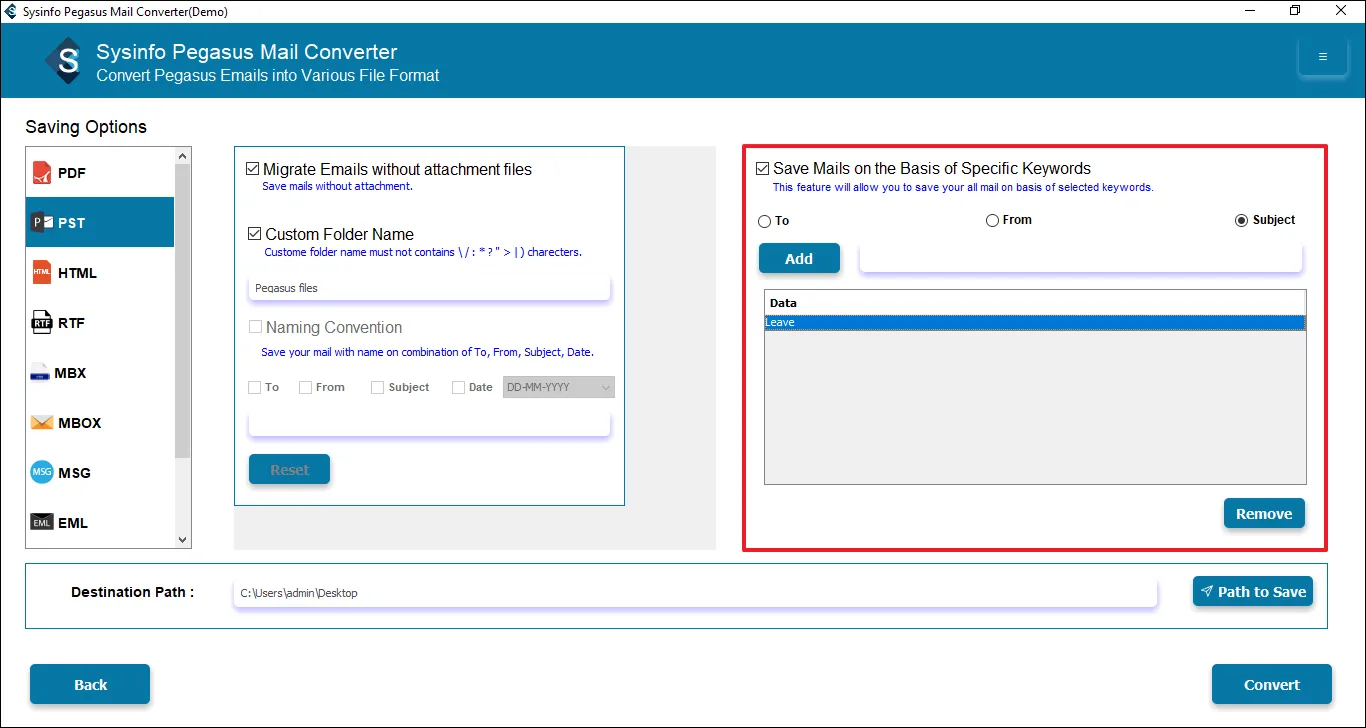Click the scroll down arrow of format list
This screenshot has width=1366, height=728.
(x=182, y=540)
